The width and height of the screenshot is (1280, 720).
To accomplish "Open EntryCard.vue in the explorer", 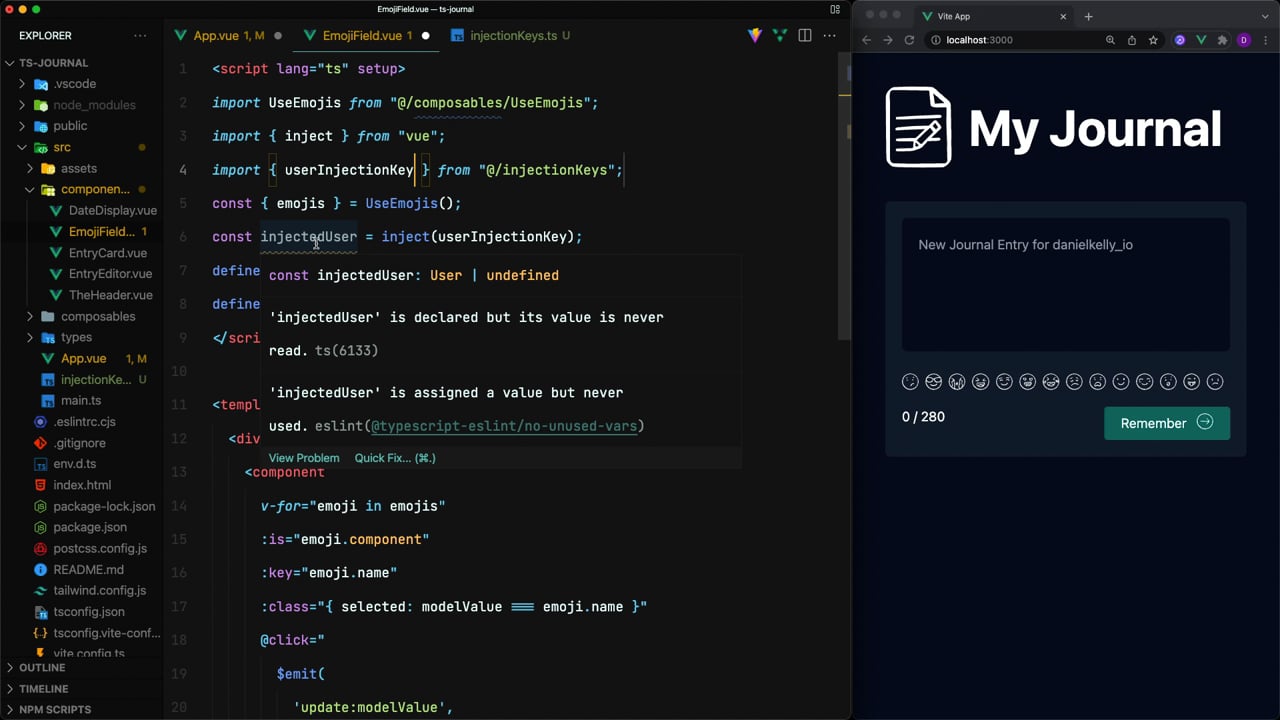I will (108, 253).
